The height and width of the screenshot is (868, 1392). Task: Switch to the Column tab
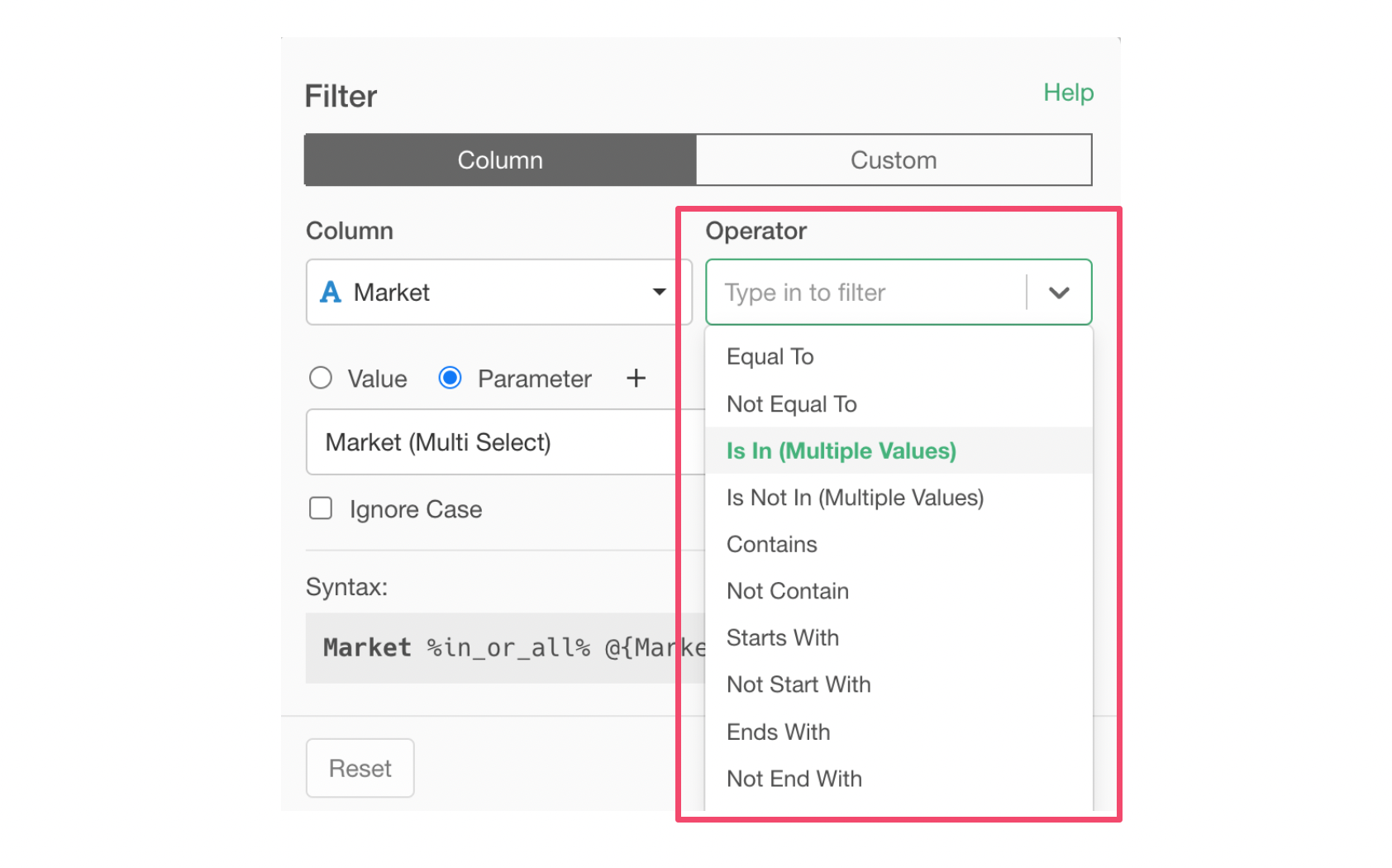[500, 160]
